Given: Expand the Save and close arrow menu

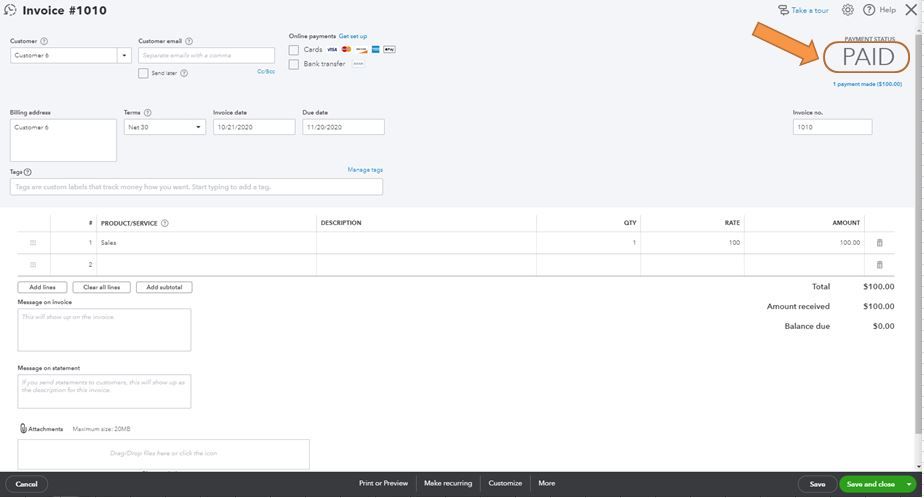Looking at the screenshot, I should 909,484.
